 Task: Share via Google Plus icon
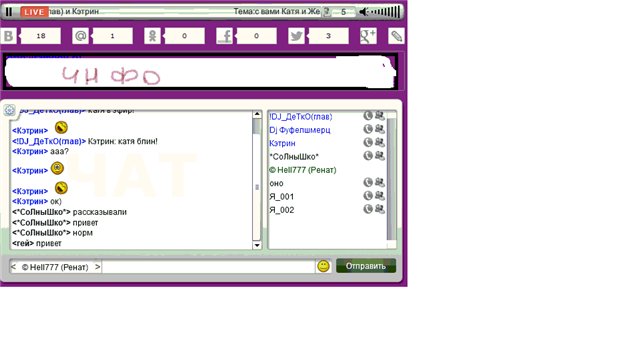click(x=368, y=36)
